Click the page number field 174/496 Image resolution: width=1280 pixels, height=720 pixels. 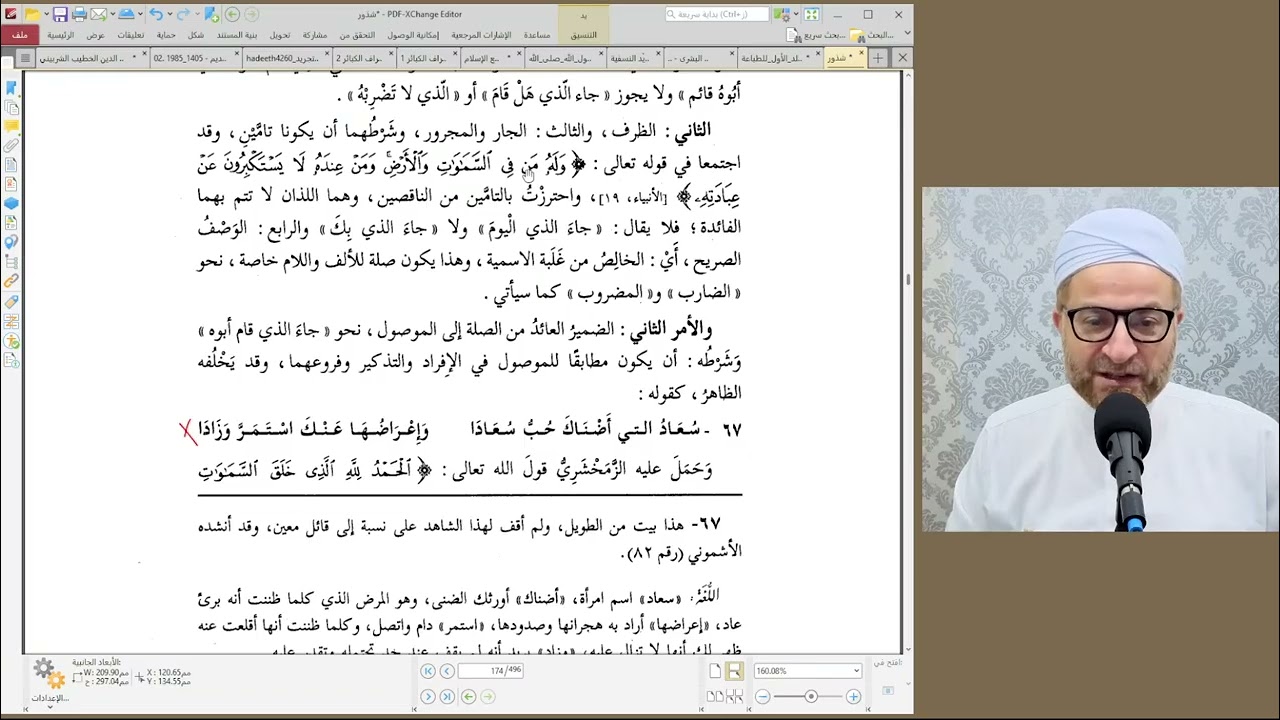coord(491,671)
